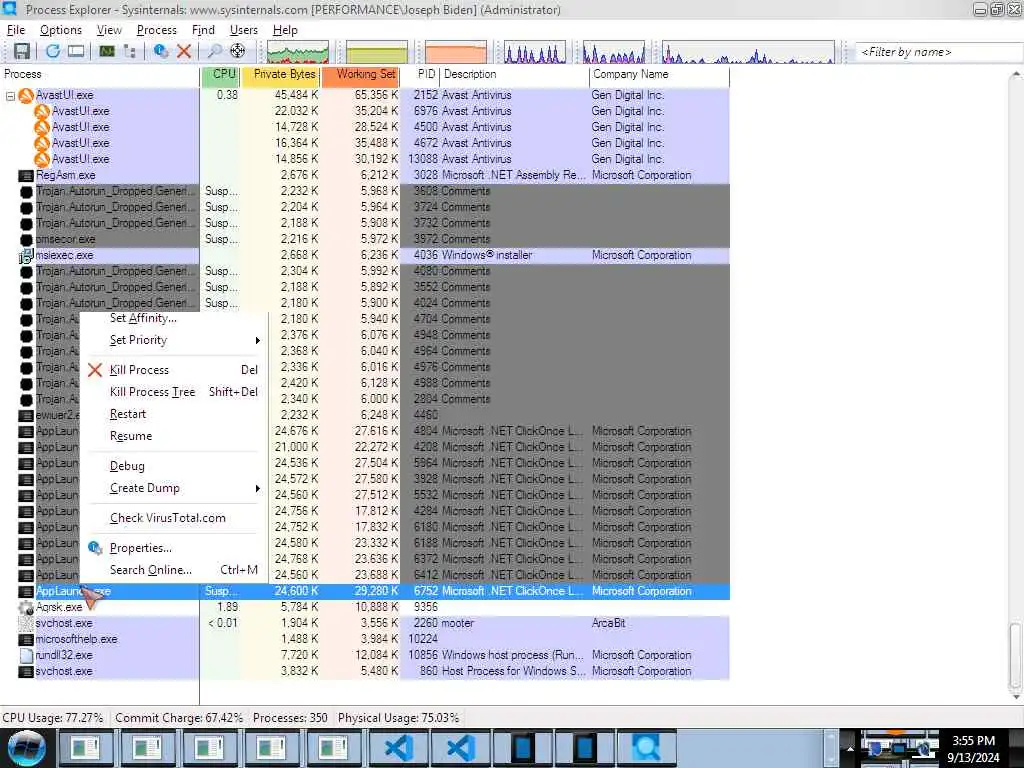This screenshot has width=1024, height=768.
Task: Choose Debug in the context menu
Action: (x=174, y=466)
